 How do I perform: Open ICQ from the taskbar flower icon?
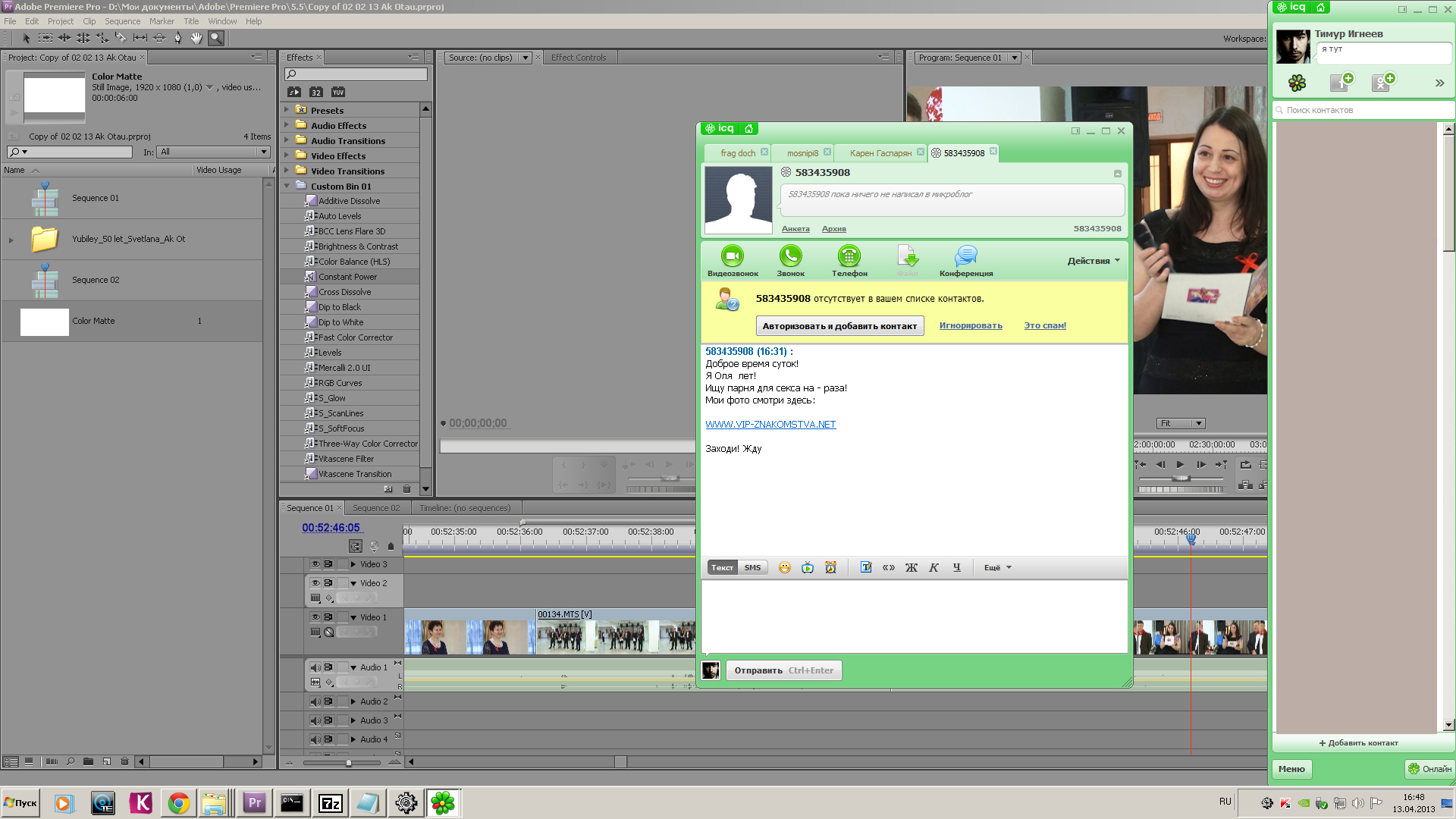pos(443,803)
